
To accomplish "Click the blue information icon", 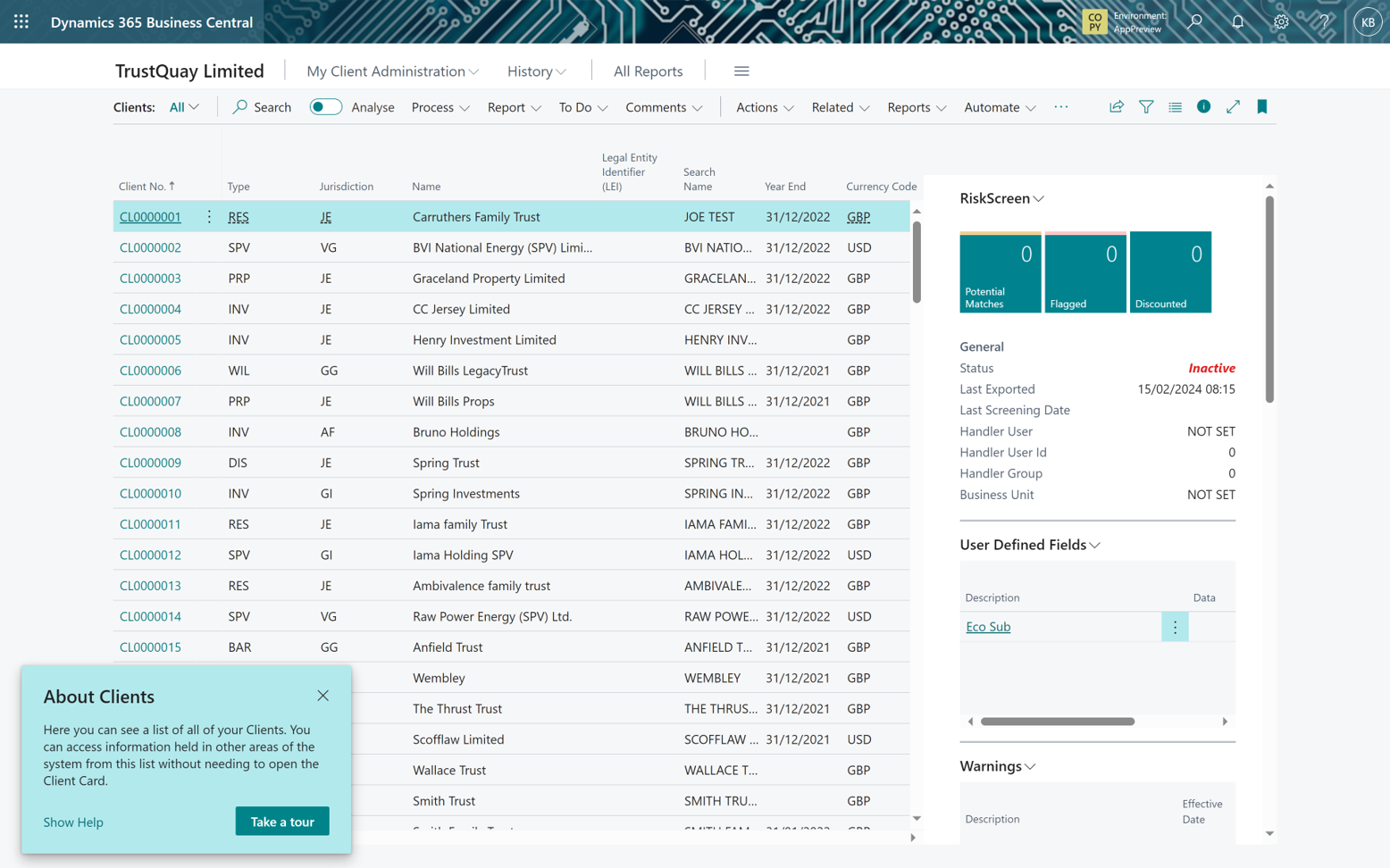I will tap(1203, 106).
